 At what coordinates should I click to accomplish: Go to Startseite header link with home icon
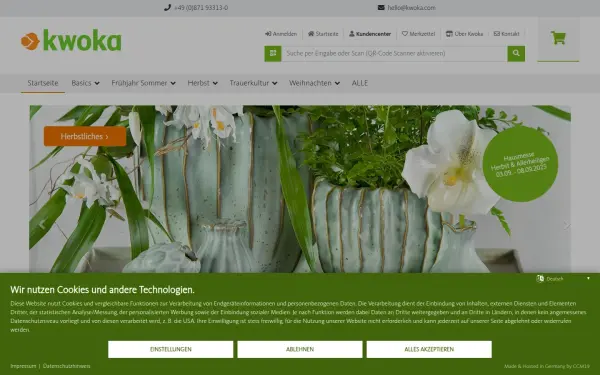pyautogui.click(x=323, y=34)
